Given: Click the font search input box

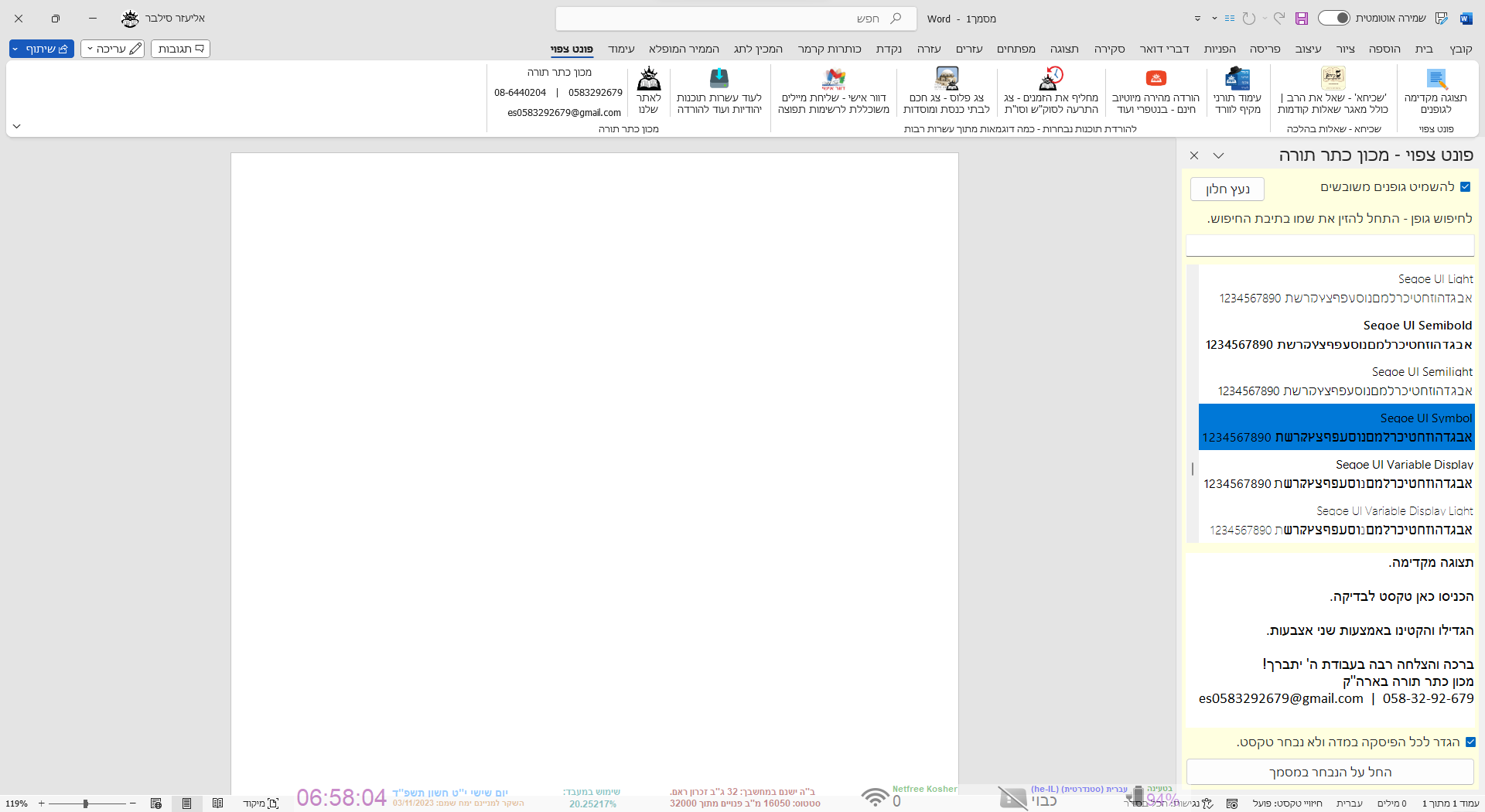Looking at the screenshot, I should coord(1330,245).
